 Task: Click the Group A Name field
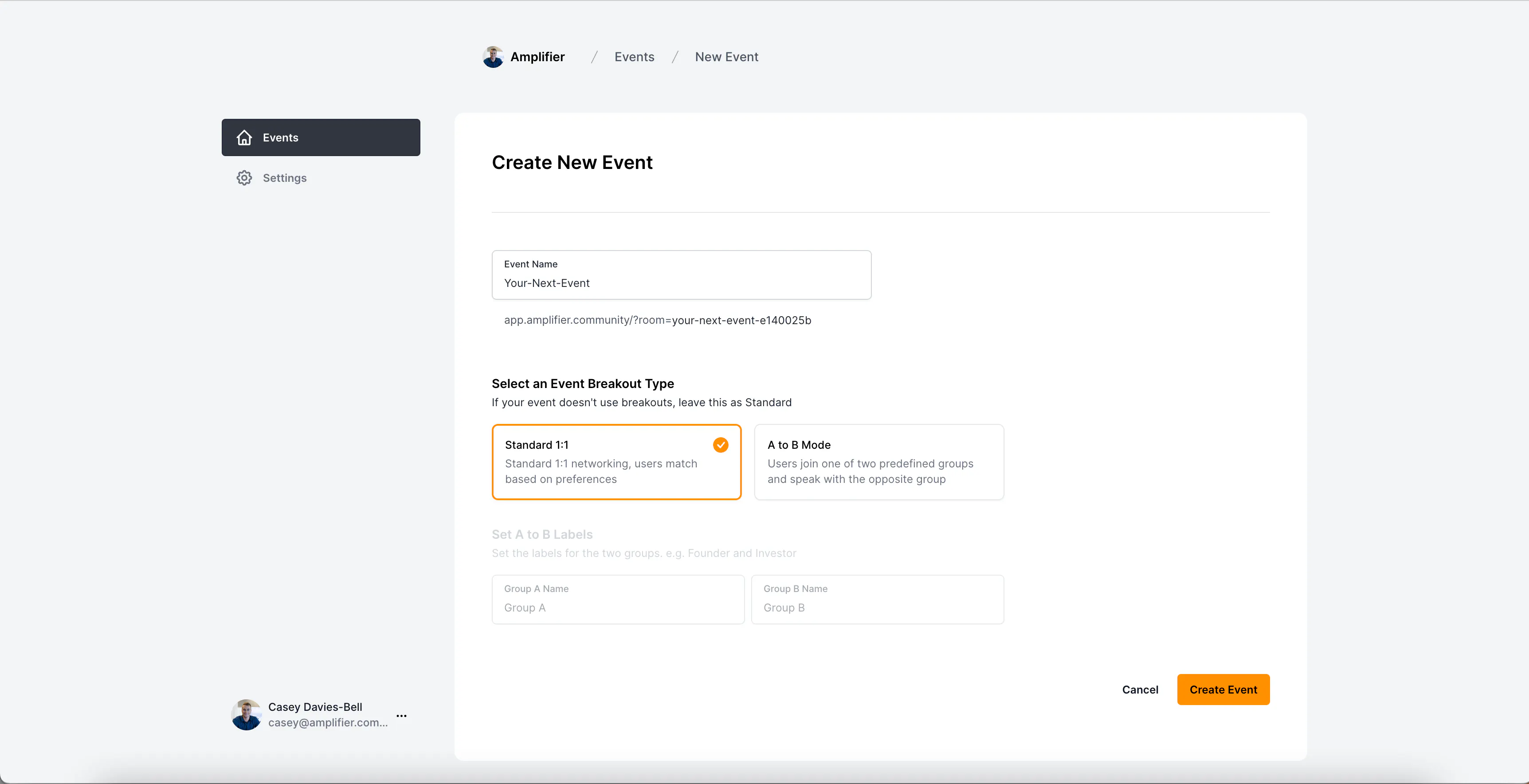[x=618, y=600]
